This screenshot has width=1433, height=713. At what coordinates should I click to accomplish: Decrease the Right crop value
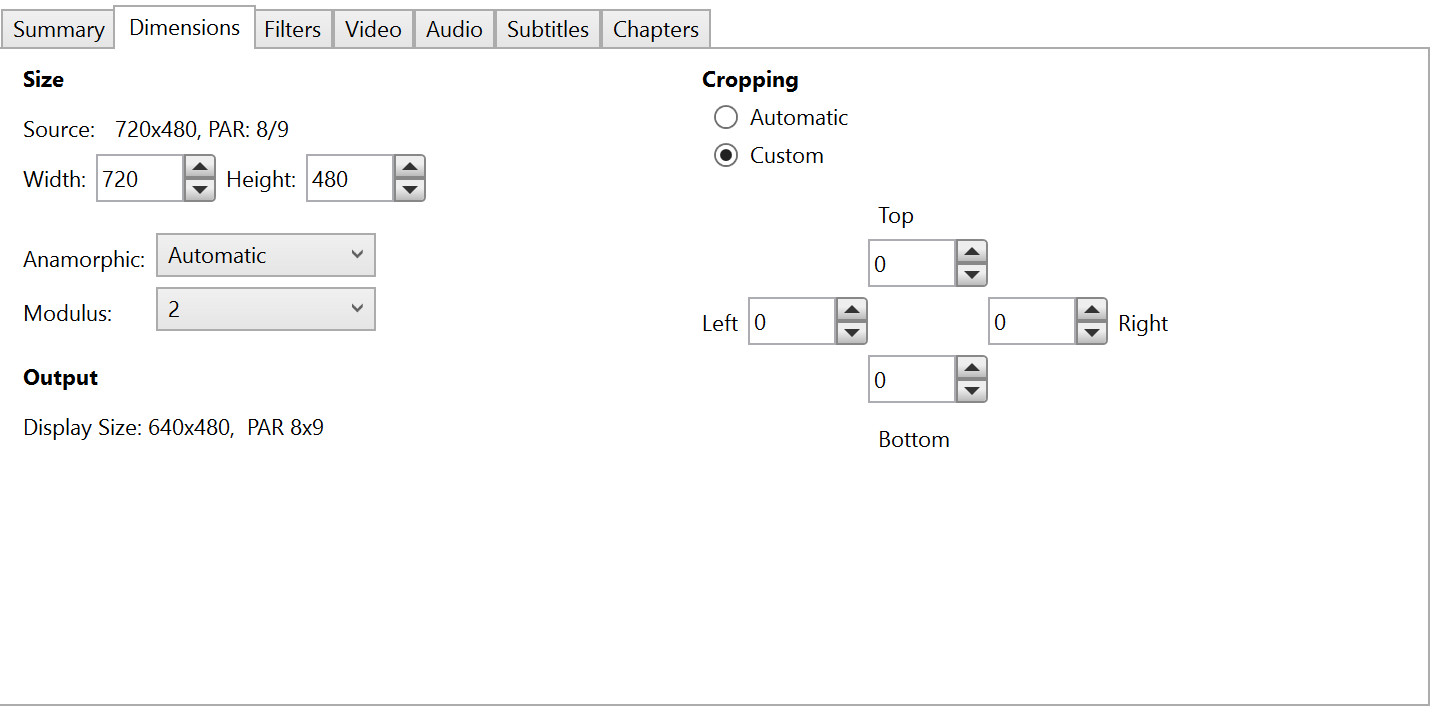point(1092,333)
